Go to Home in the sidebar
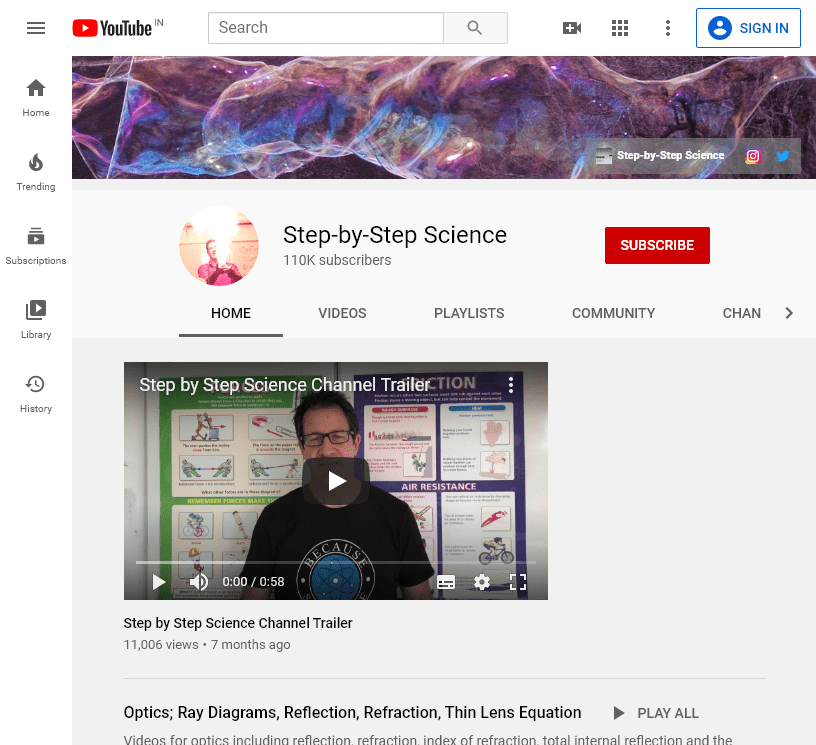Viewport: 816px width, 745px height. pos(36,98)
